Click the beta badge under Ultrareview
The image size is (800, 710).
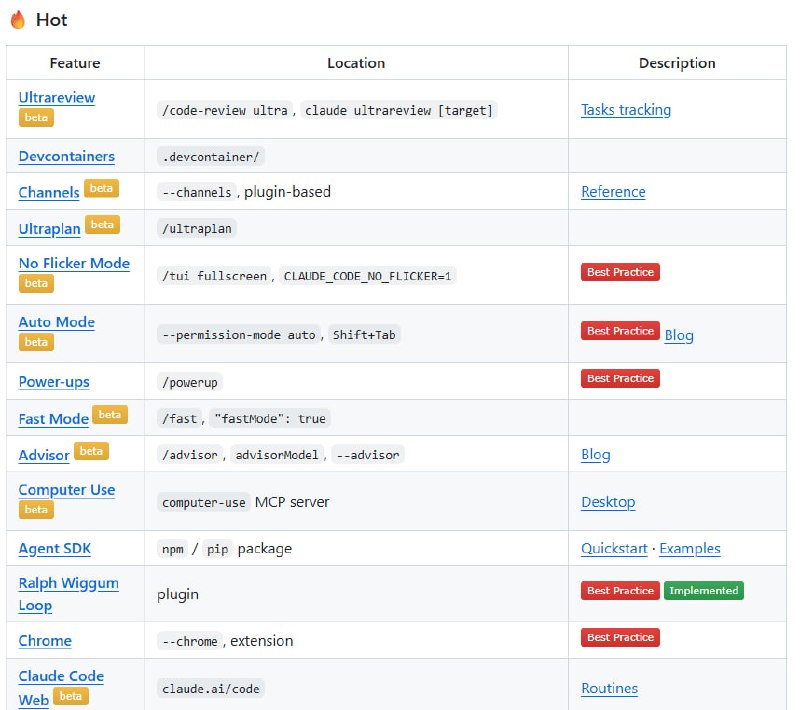point(36,117)
